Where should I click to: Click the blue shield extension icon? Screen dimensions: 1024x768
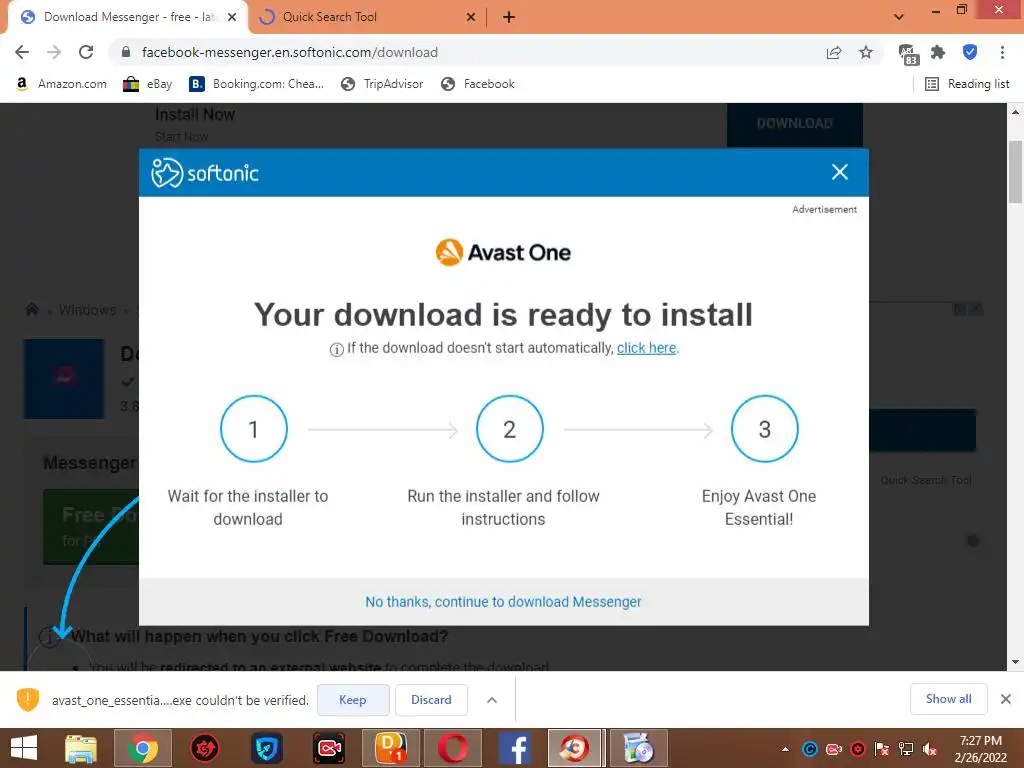point(970,52)
